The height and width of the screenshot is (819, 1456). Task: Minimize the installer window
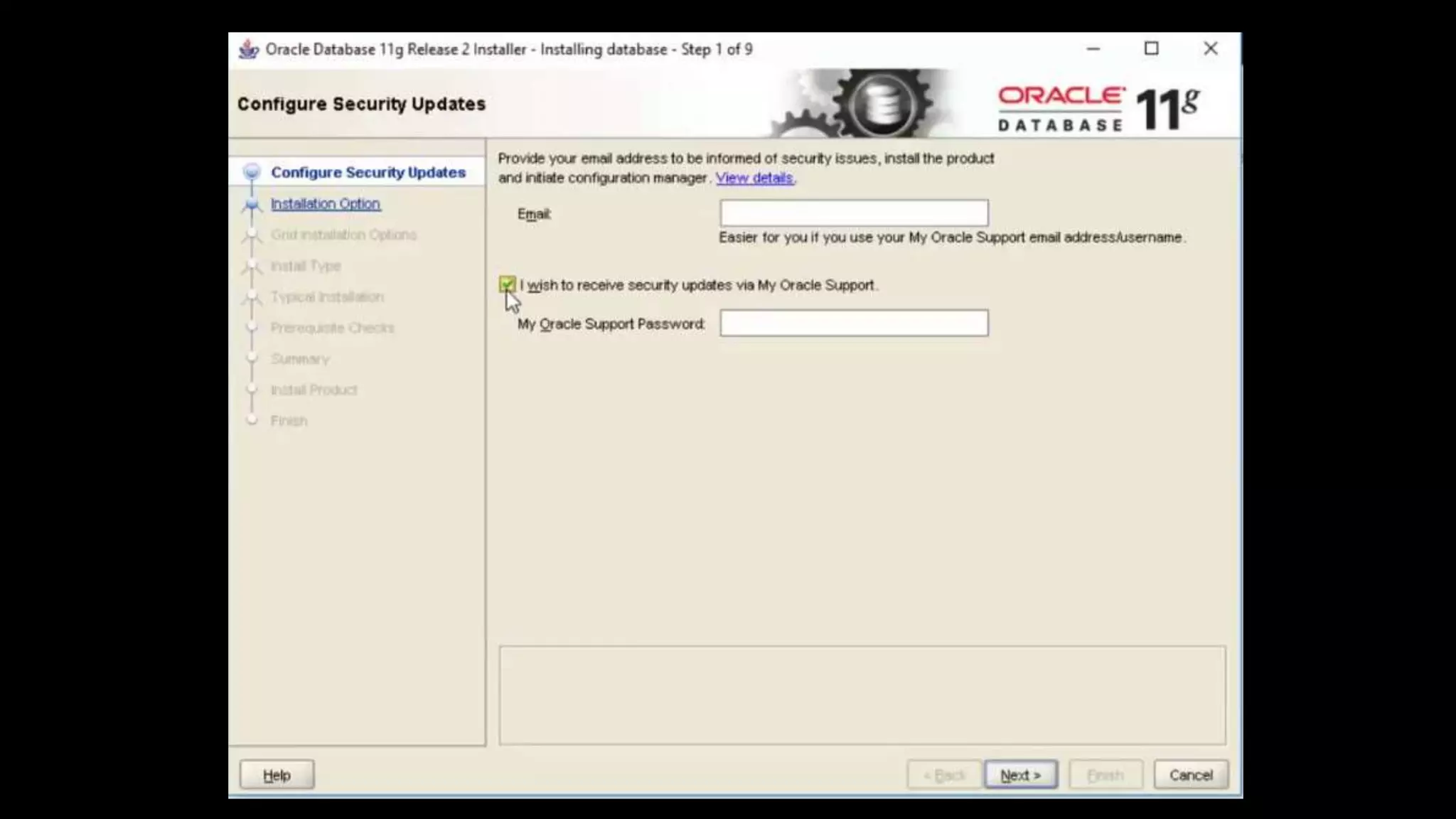pos(1093,49)
